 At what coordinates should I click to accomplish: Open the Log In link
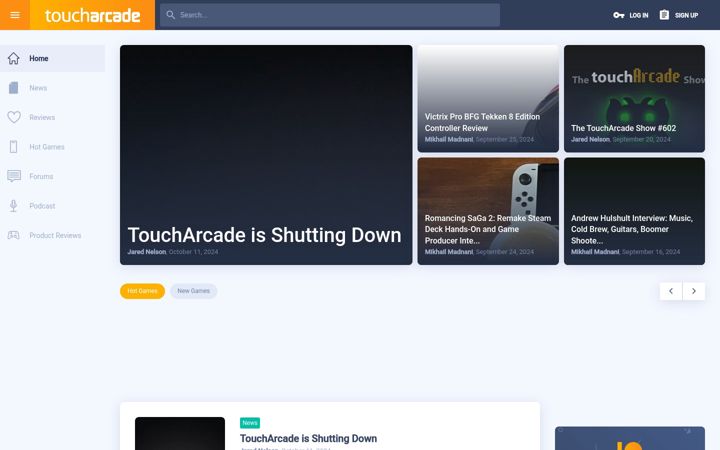point(638,15)
